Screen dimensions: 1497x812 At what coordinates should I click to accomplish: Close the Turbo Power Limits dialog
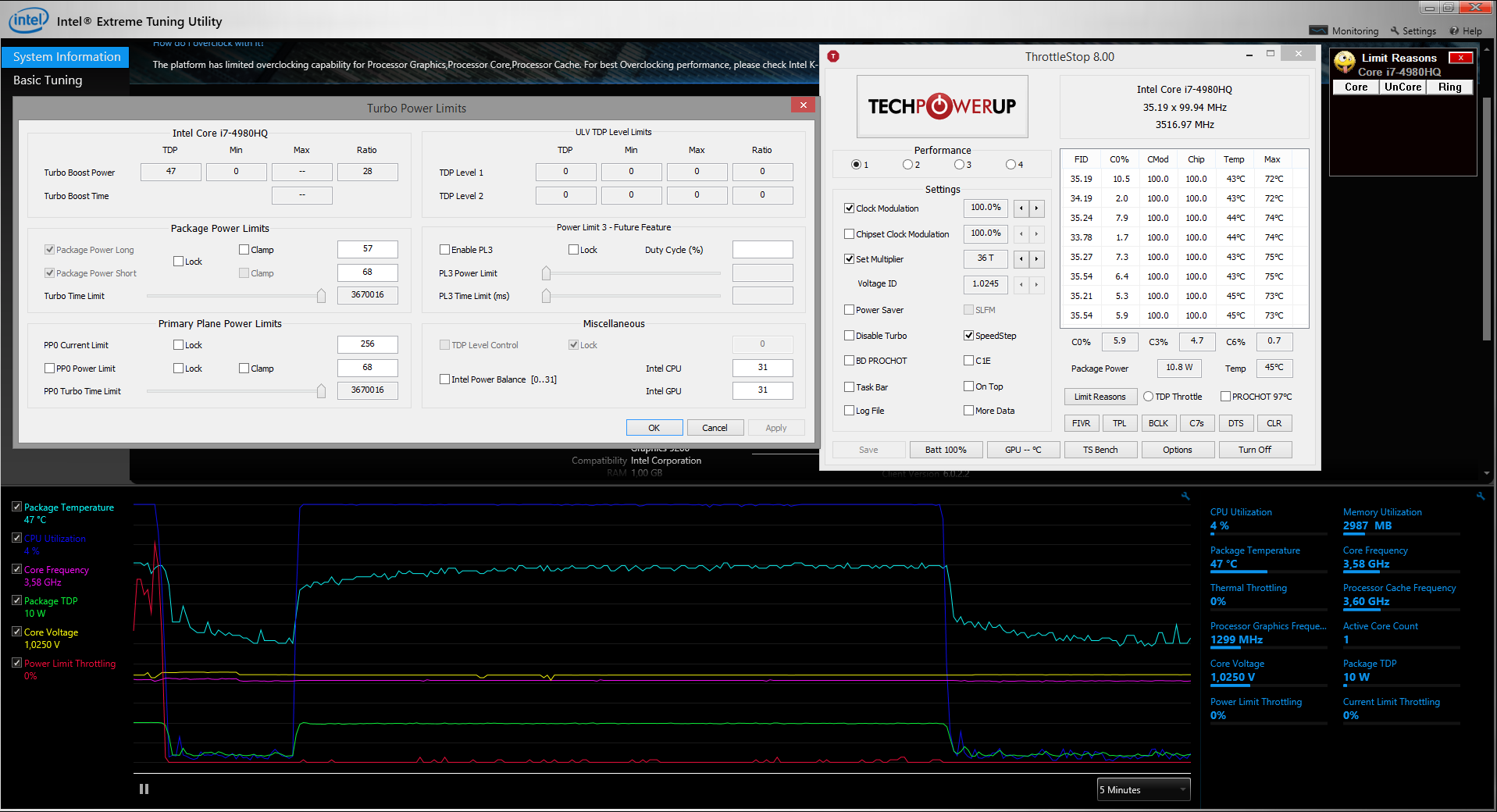click(x=803, y=105)
